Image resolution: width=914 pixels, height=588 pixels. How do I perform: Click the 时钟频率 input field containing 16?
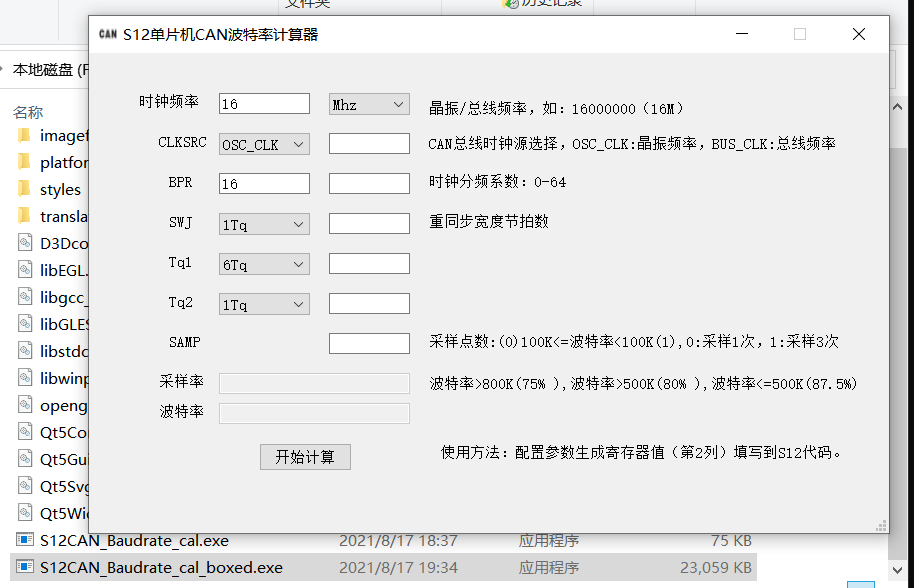tap(264, 104)
